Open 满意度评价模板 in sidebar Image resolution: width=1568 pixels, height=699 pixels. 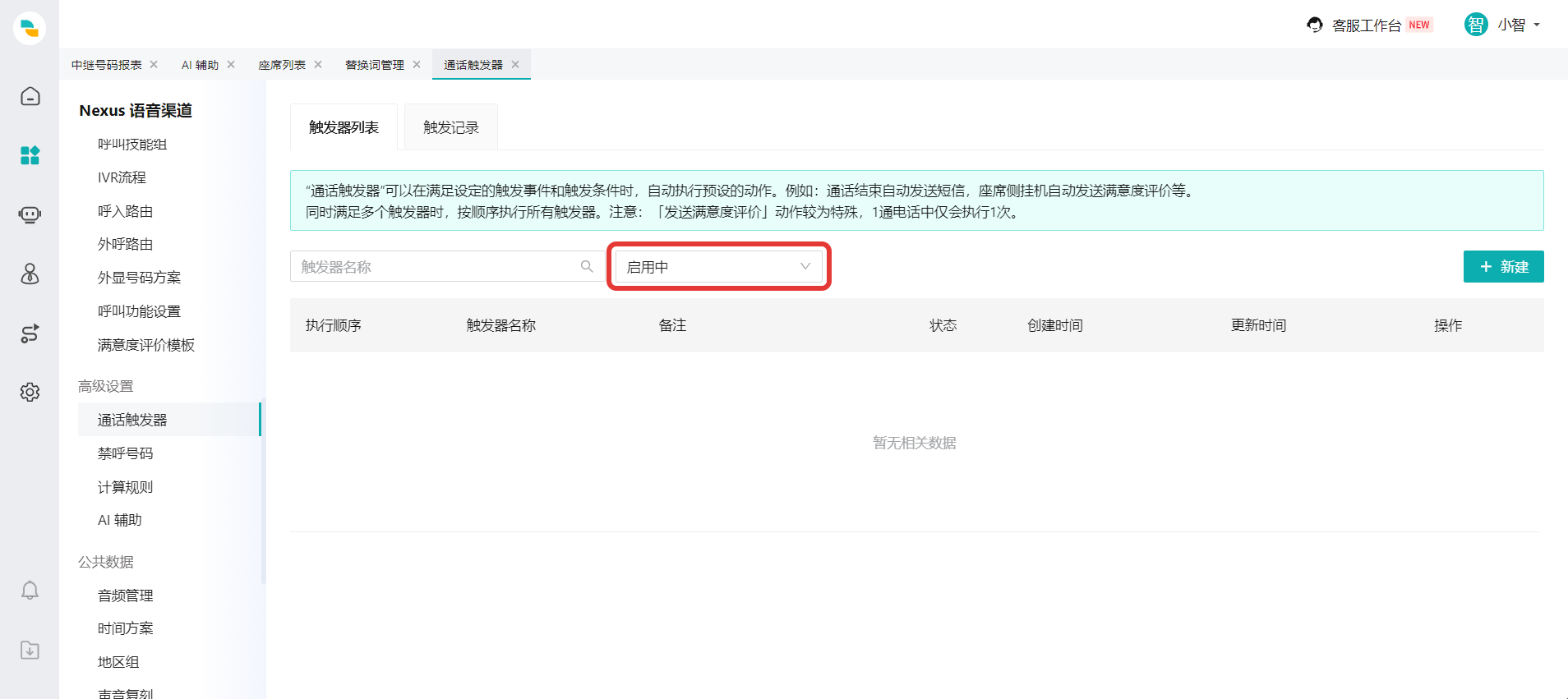146,345
